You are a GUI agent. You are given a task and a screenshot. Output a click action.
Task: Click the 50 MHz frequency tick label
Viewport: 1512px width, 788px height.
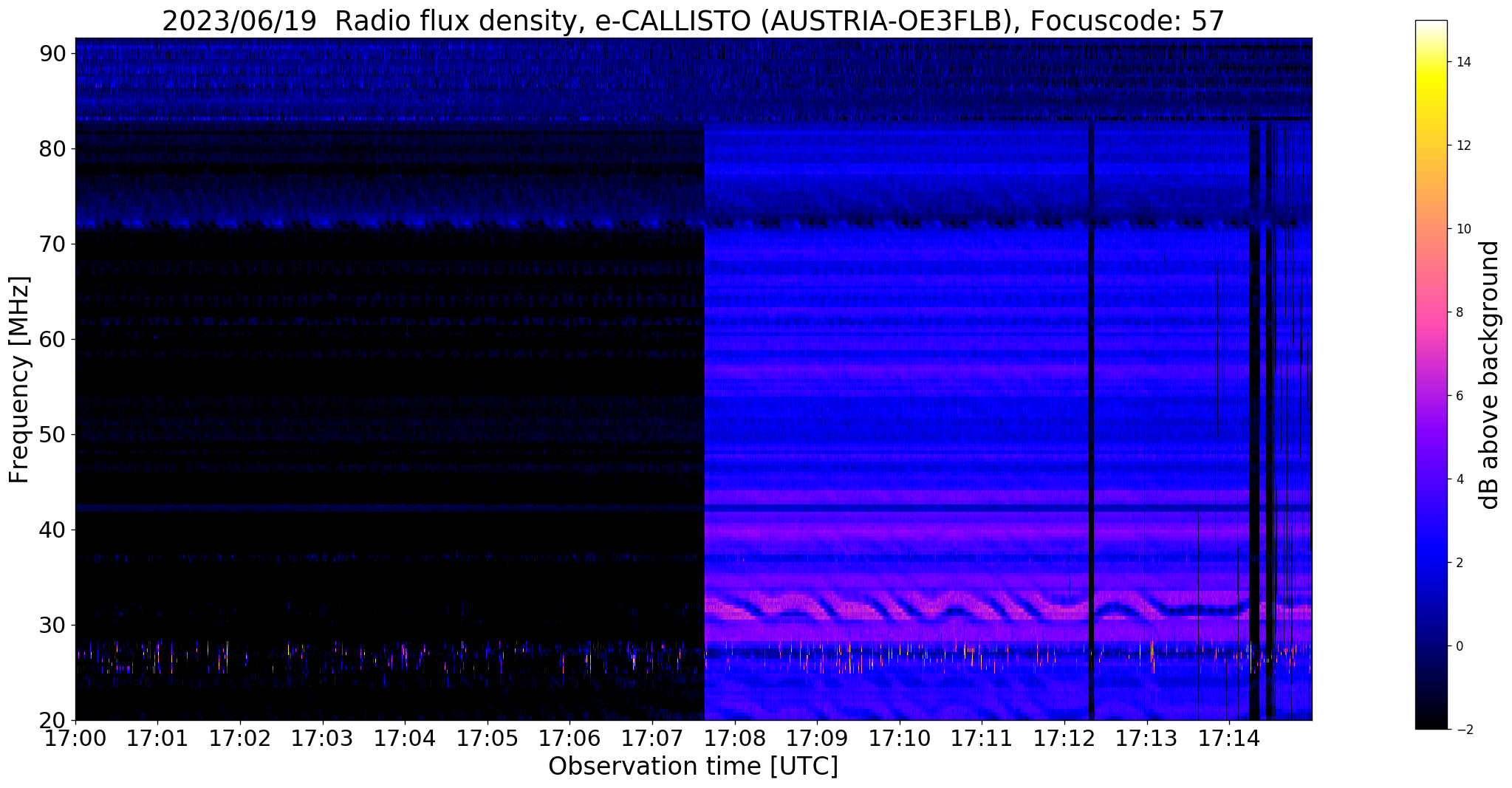54,434
